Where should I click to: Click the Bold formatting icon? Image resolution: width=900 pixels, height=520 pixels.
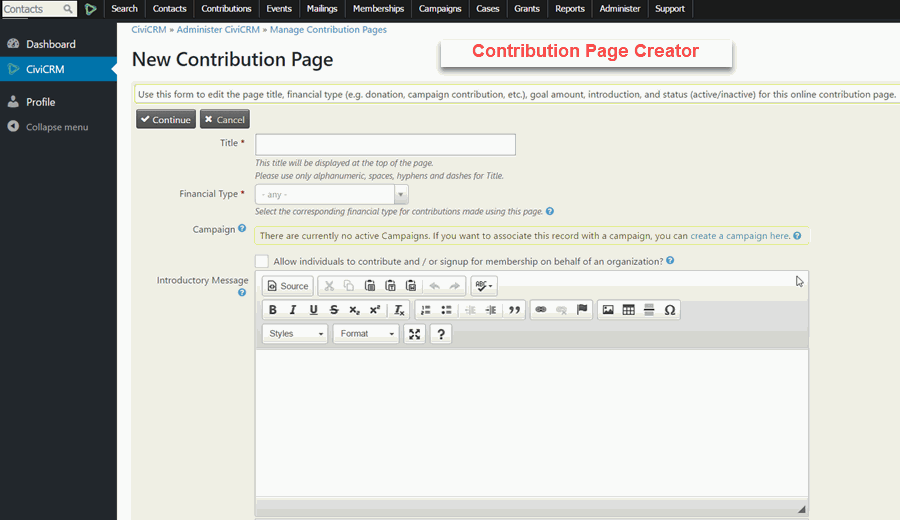(x=273, y=310)
